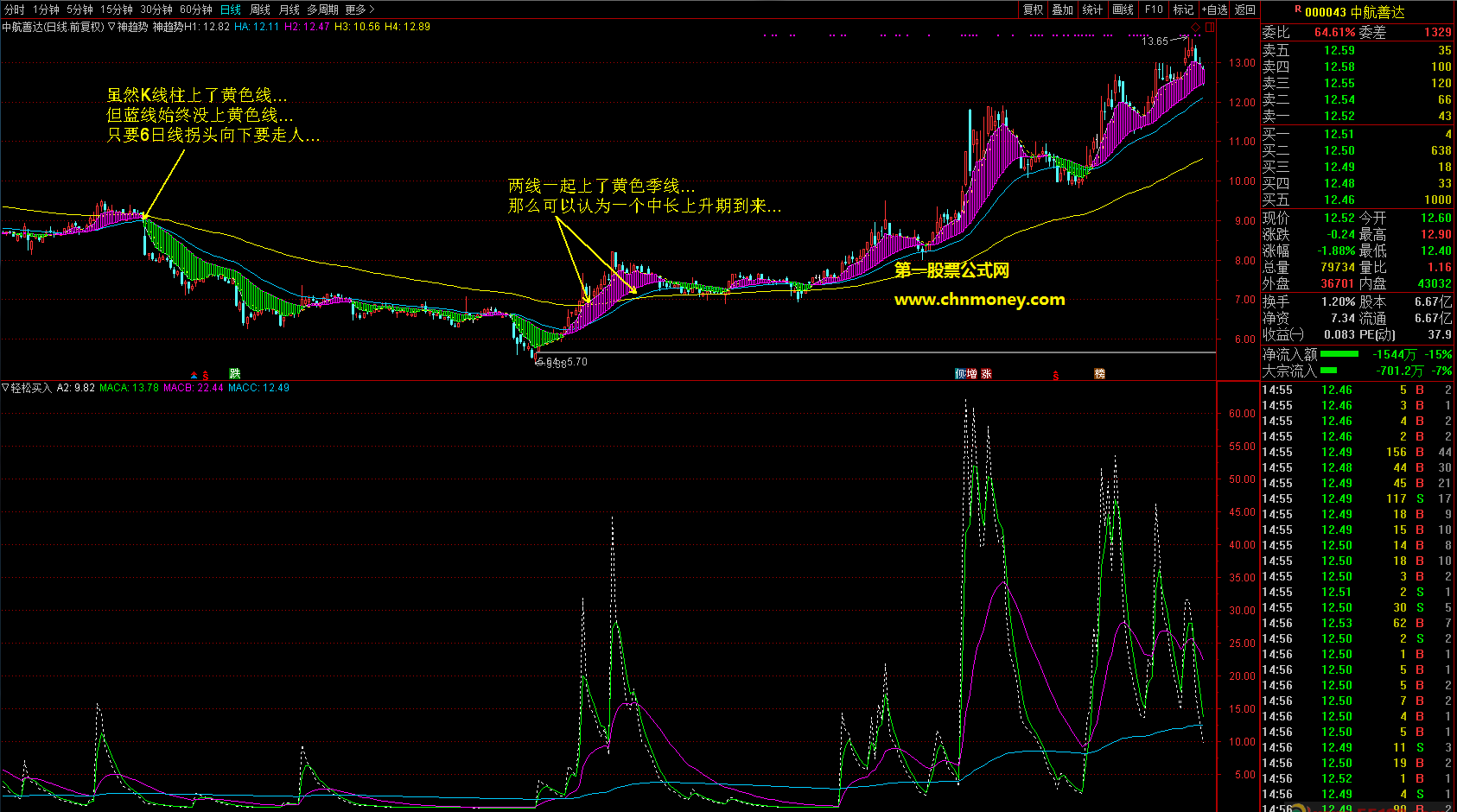The image size is (1457, 812).
Task: Click the 14:55 trade with volume 156
Action: (1358, 452)
